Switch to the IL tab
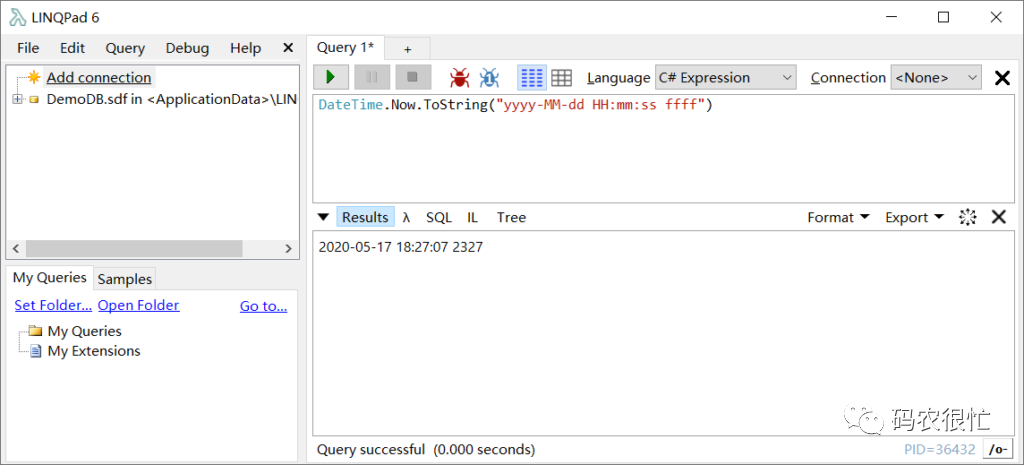Screen dimensions: 1024x465 click(472, 217)
